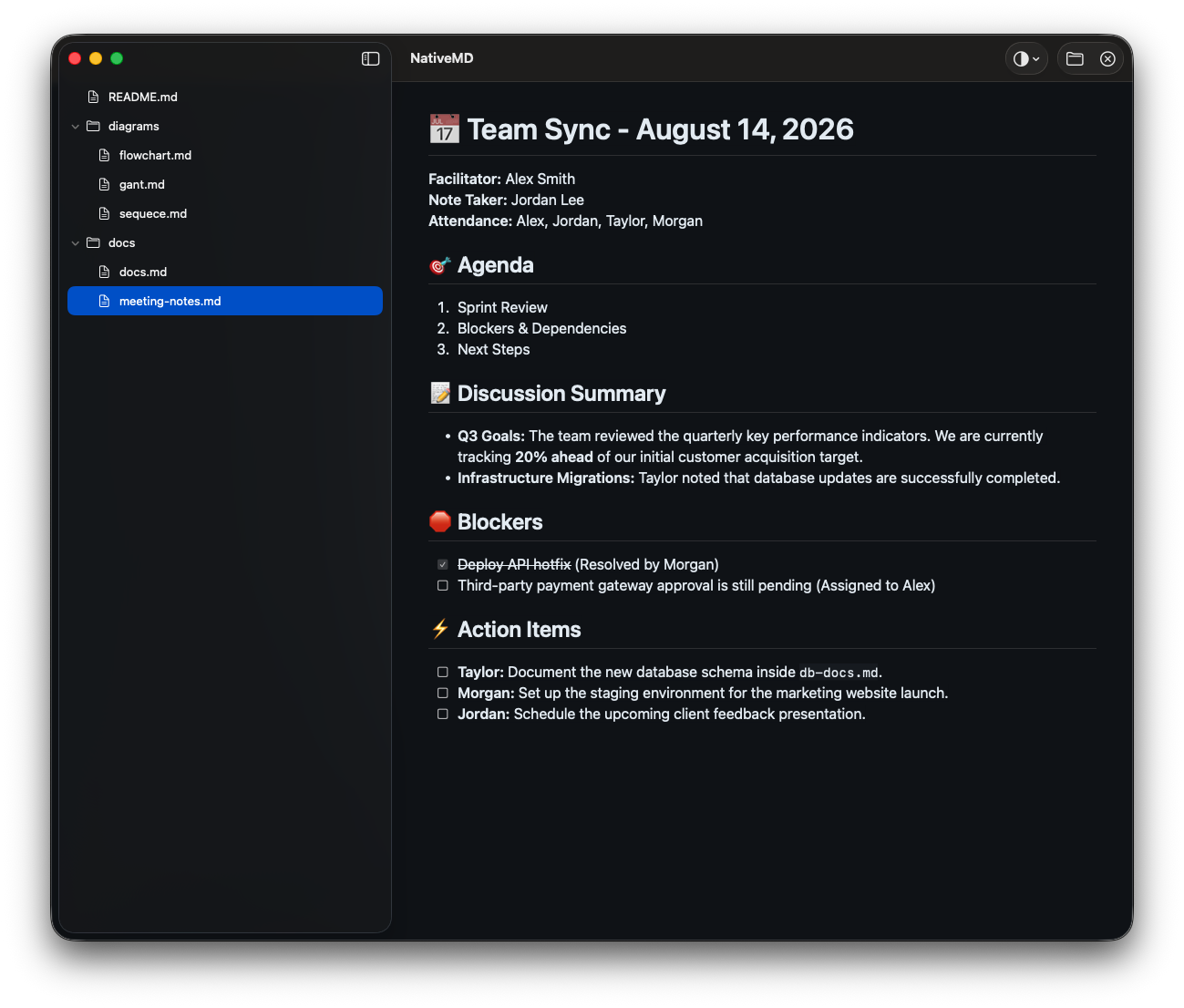Click the db-docs.md inline code text

click(x=839, y=673)
